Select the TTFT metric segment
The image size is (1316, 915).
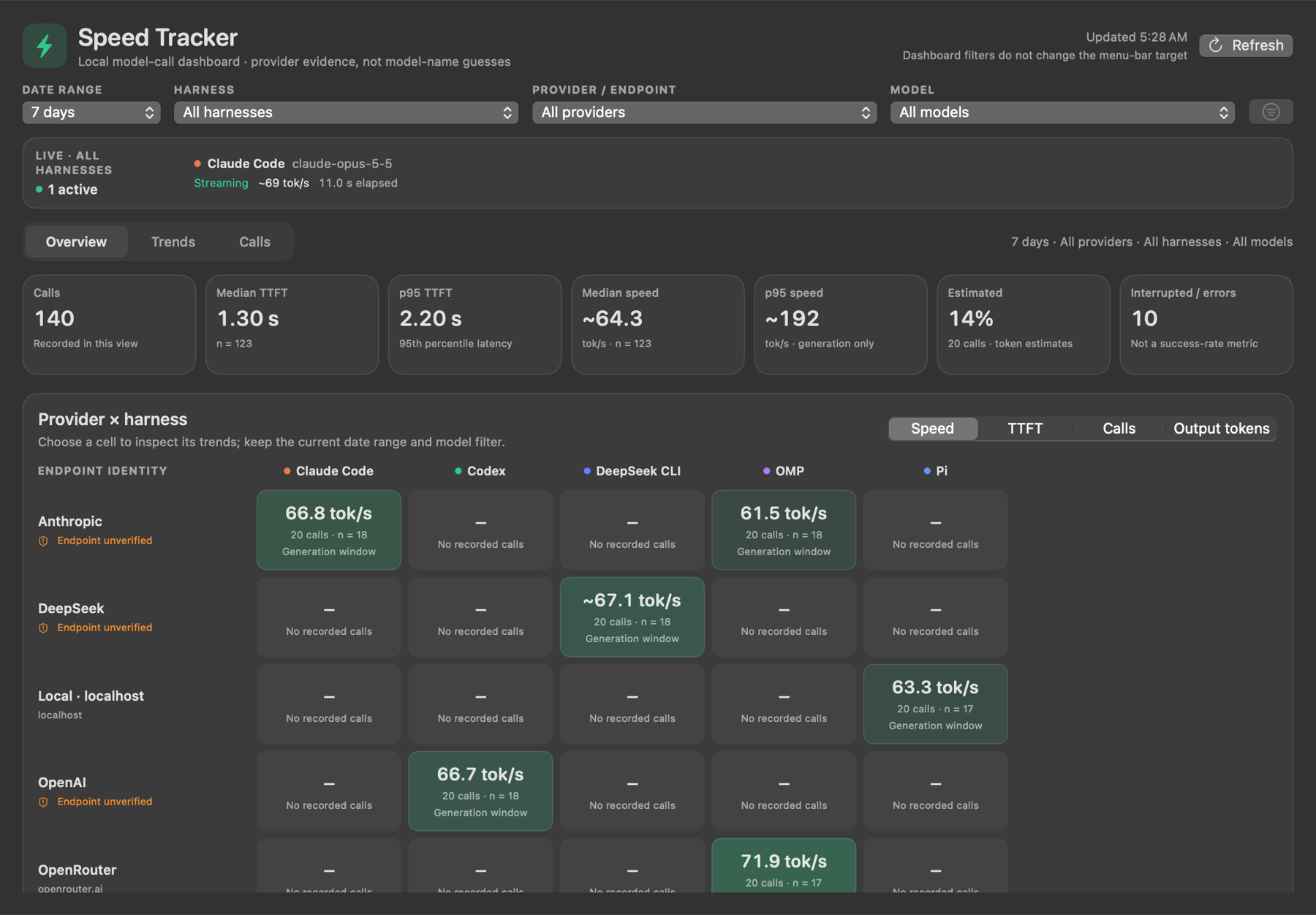pyautogui.click(x=1025, y=429)
